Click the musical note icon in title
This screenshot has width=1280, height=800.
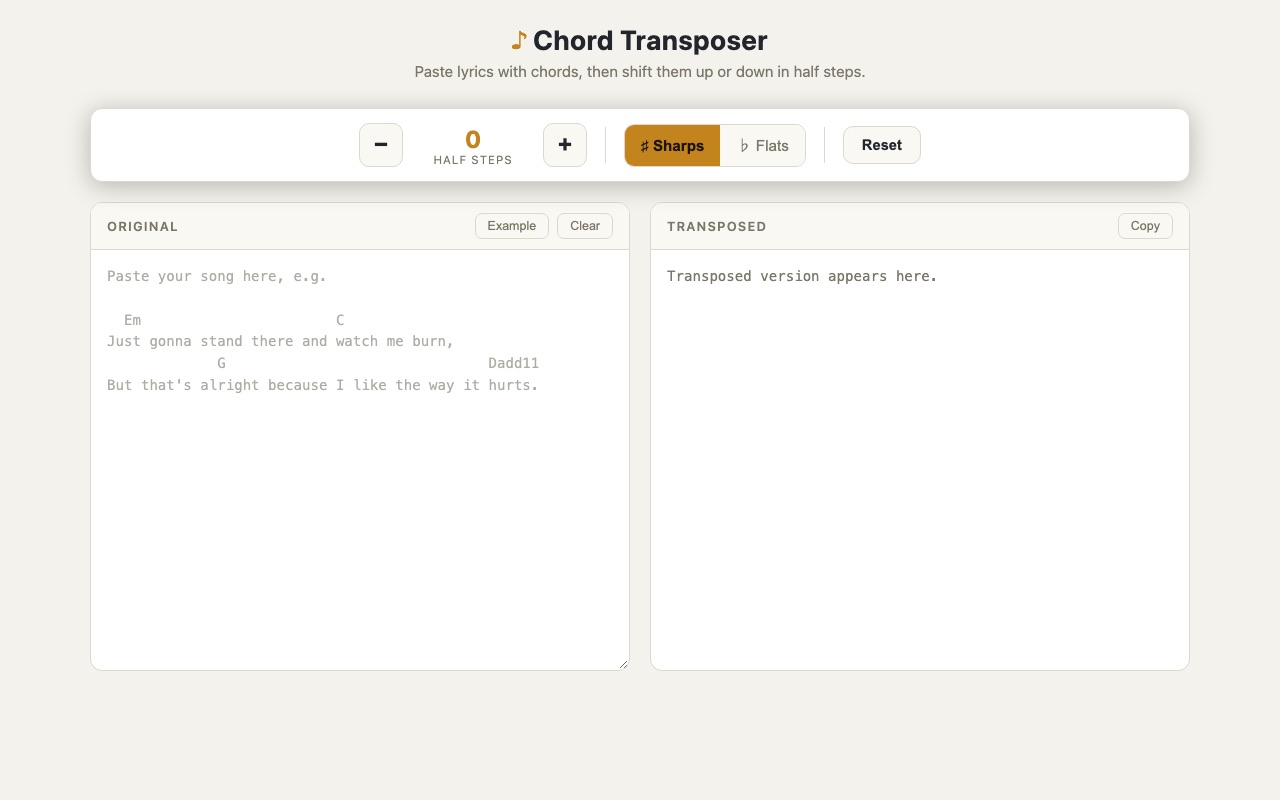click(519, 41)
